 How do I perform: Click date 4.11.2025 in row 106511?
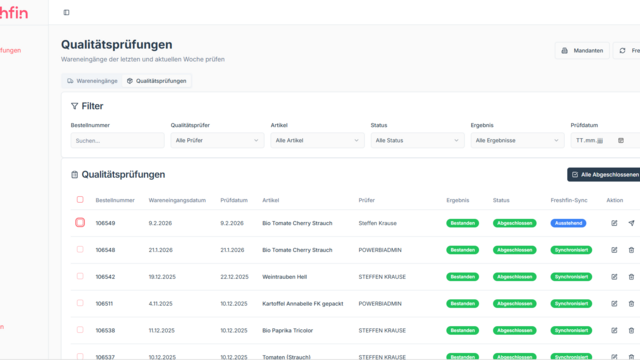pos(160,304)
